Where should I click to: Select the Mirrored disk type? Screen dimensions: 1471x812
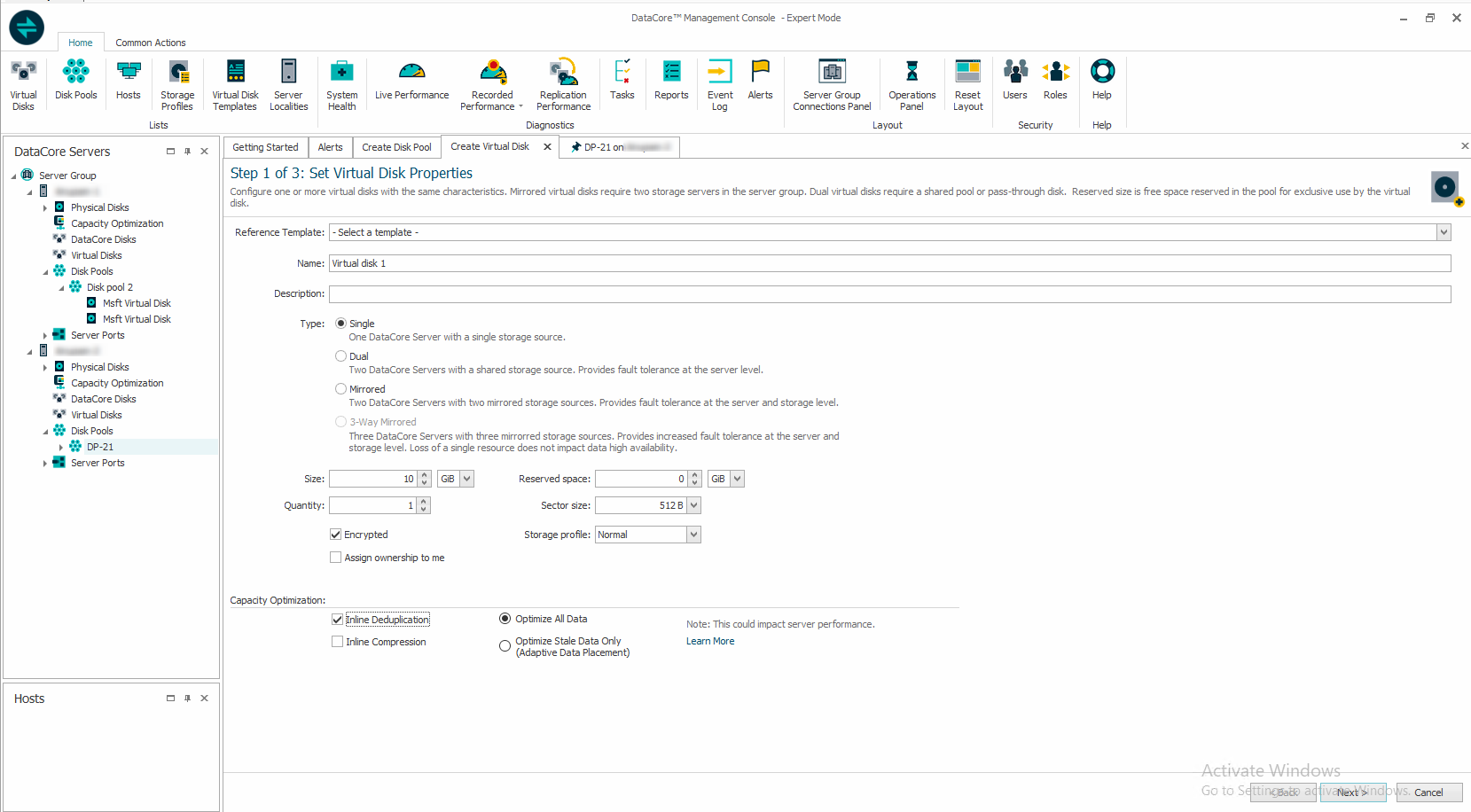coord(341,389)
